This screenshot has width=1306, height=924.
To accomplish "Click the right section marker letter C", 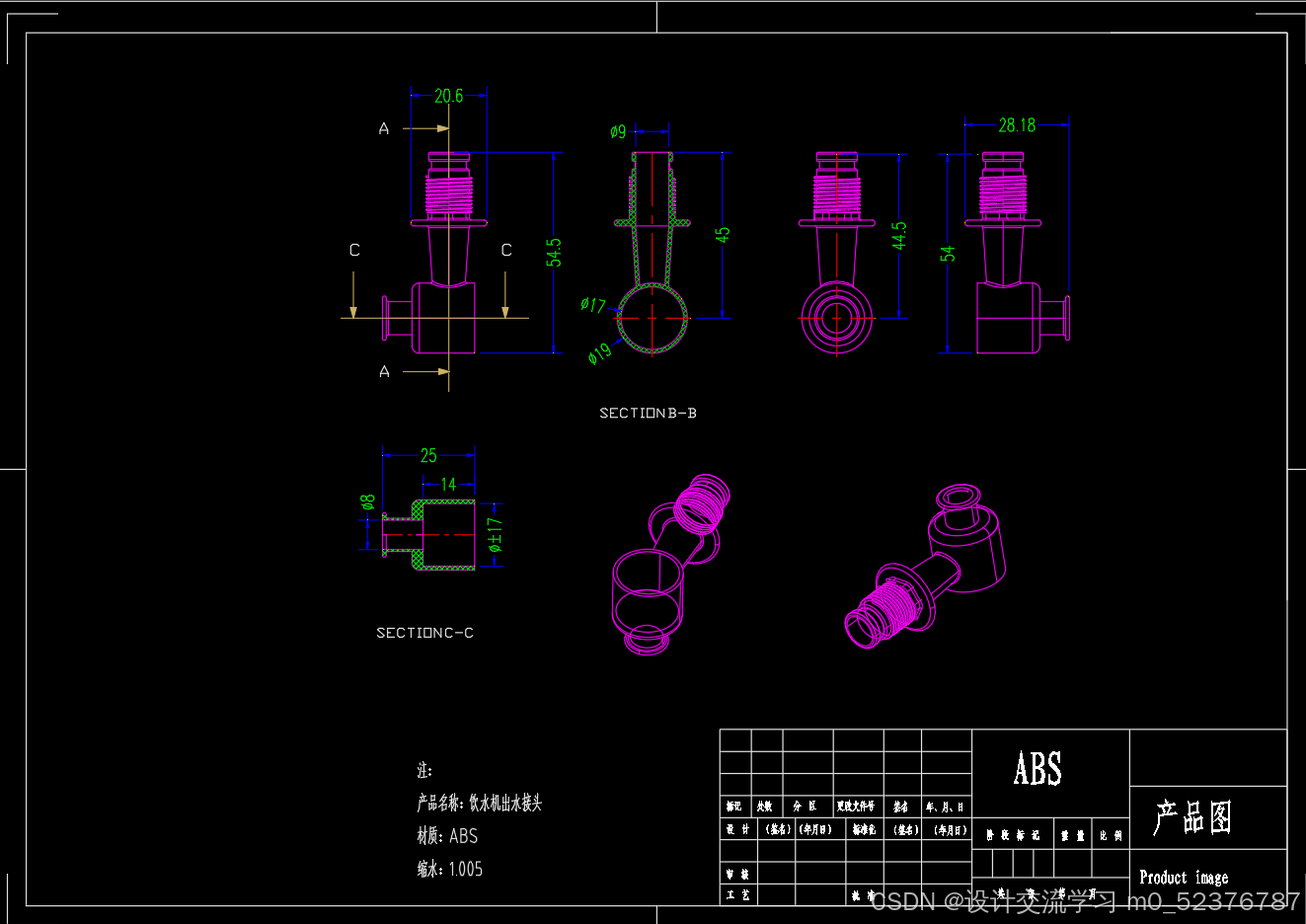I will [x=506, y=250].
